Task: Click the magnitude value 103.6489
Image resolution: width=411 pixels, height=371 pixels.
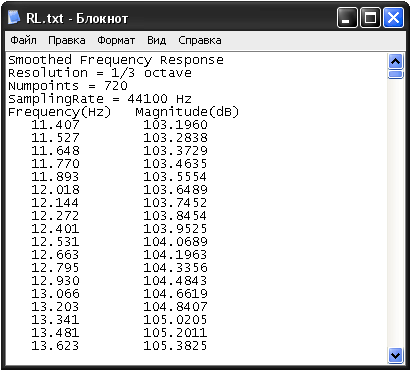Action: click(175, 190)
